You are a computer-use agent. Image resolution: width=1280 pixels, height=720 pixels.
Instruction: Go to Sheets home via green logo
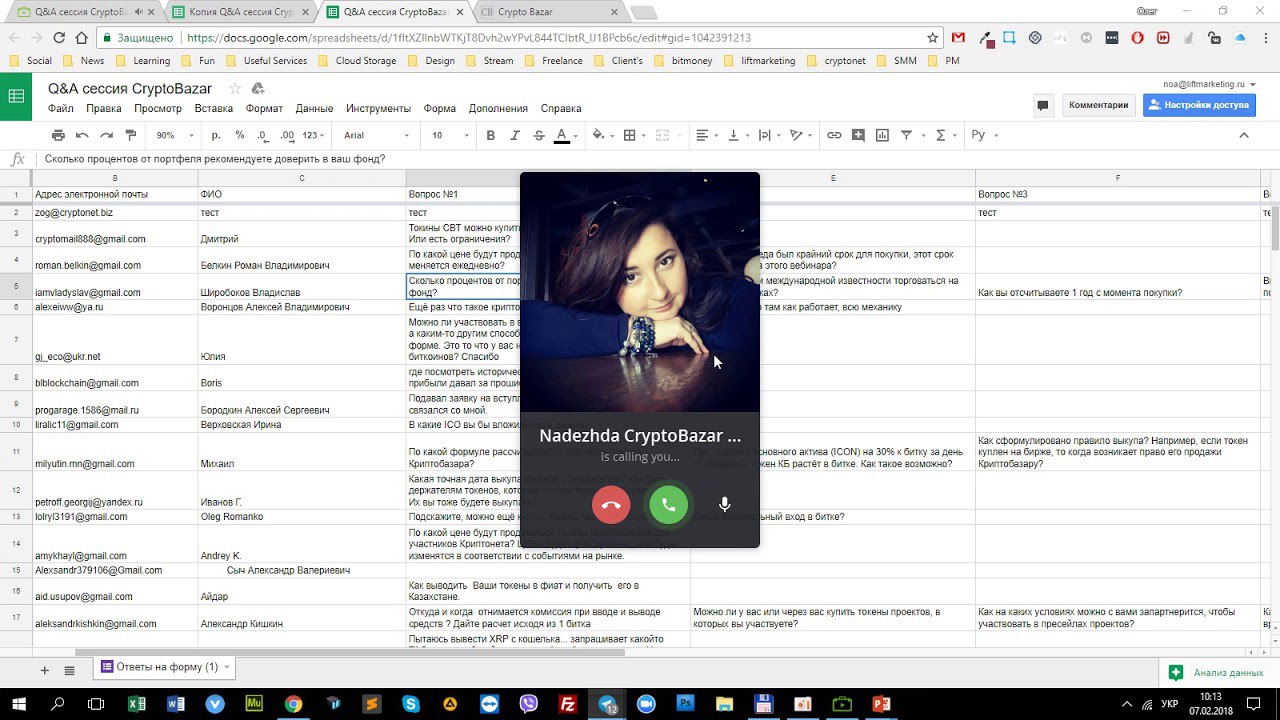[x=16, y=96]
